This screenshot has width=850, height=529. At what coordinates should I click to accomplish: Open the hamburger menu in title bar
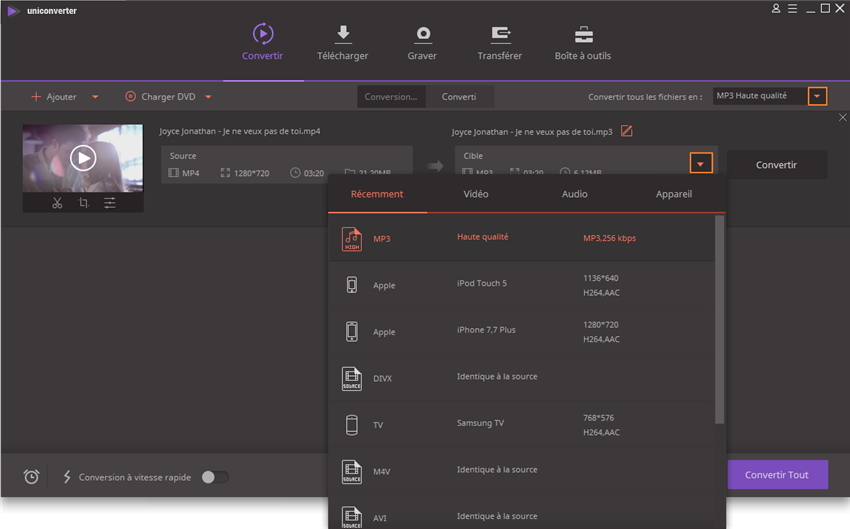[x=793, y=9]
